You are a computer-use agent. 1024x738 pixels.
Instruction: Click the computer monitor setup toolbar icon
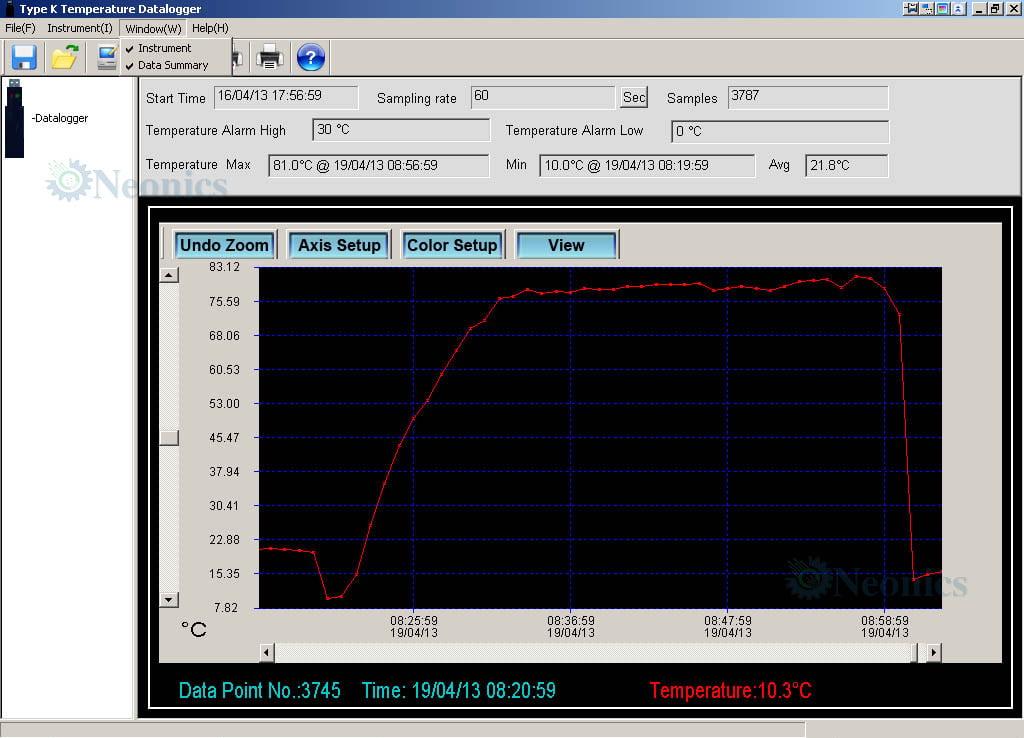(106, 57)
